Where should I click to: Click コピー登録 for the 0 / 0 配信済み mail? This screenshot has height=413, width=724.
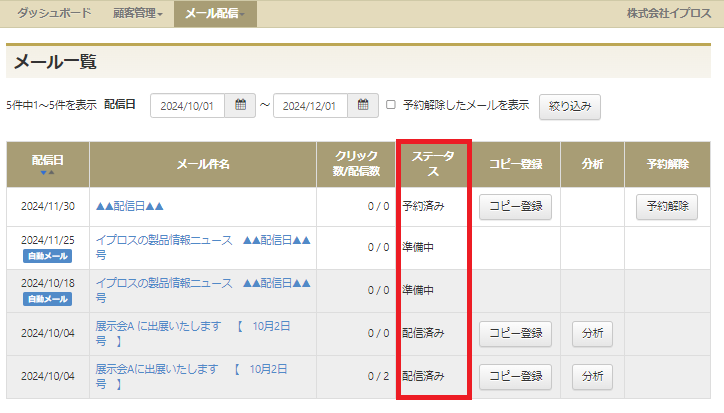click(515, 334)
